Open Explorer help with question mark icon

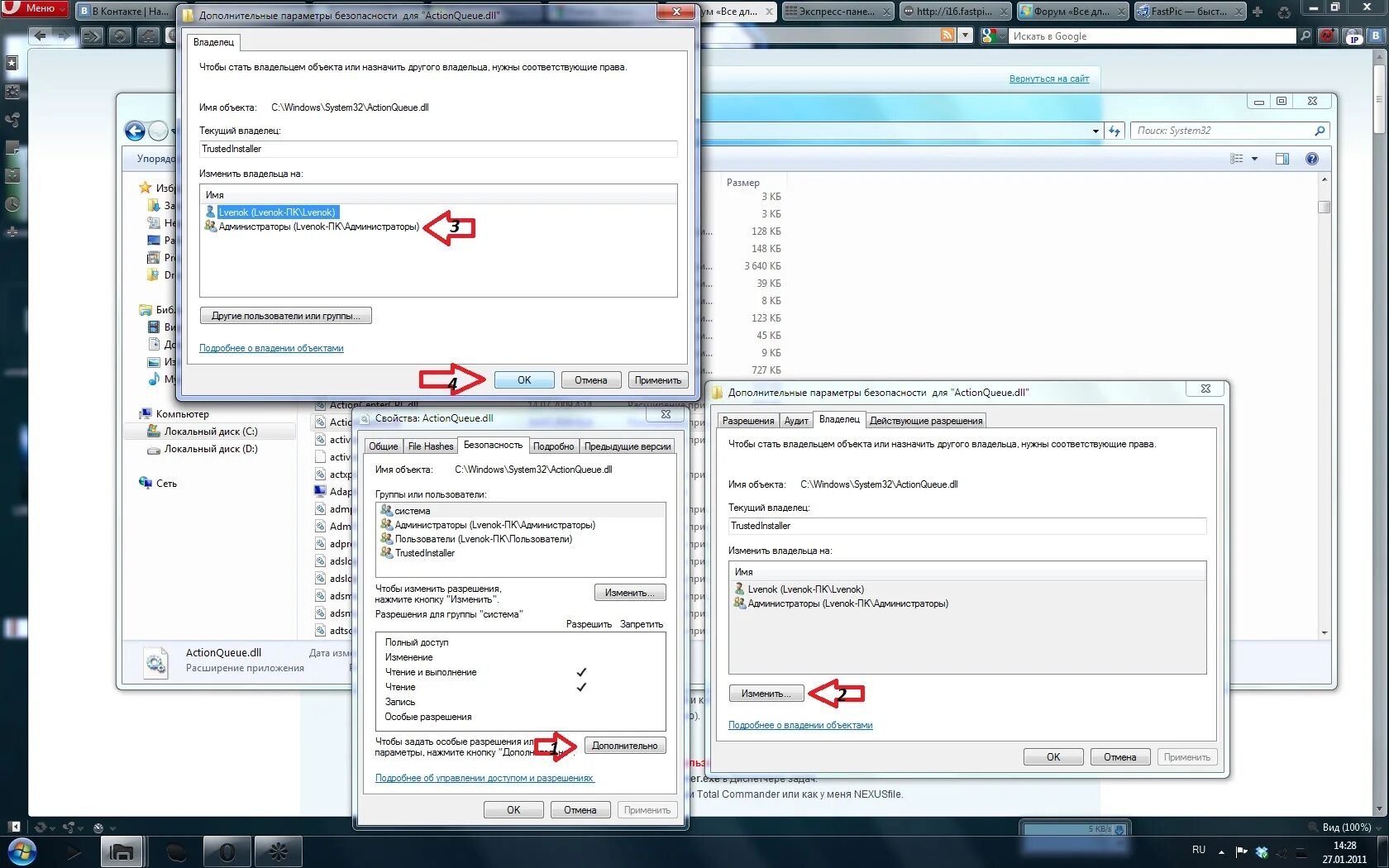pyautogui.click(x=1312, y=159)
